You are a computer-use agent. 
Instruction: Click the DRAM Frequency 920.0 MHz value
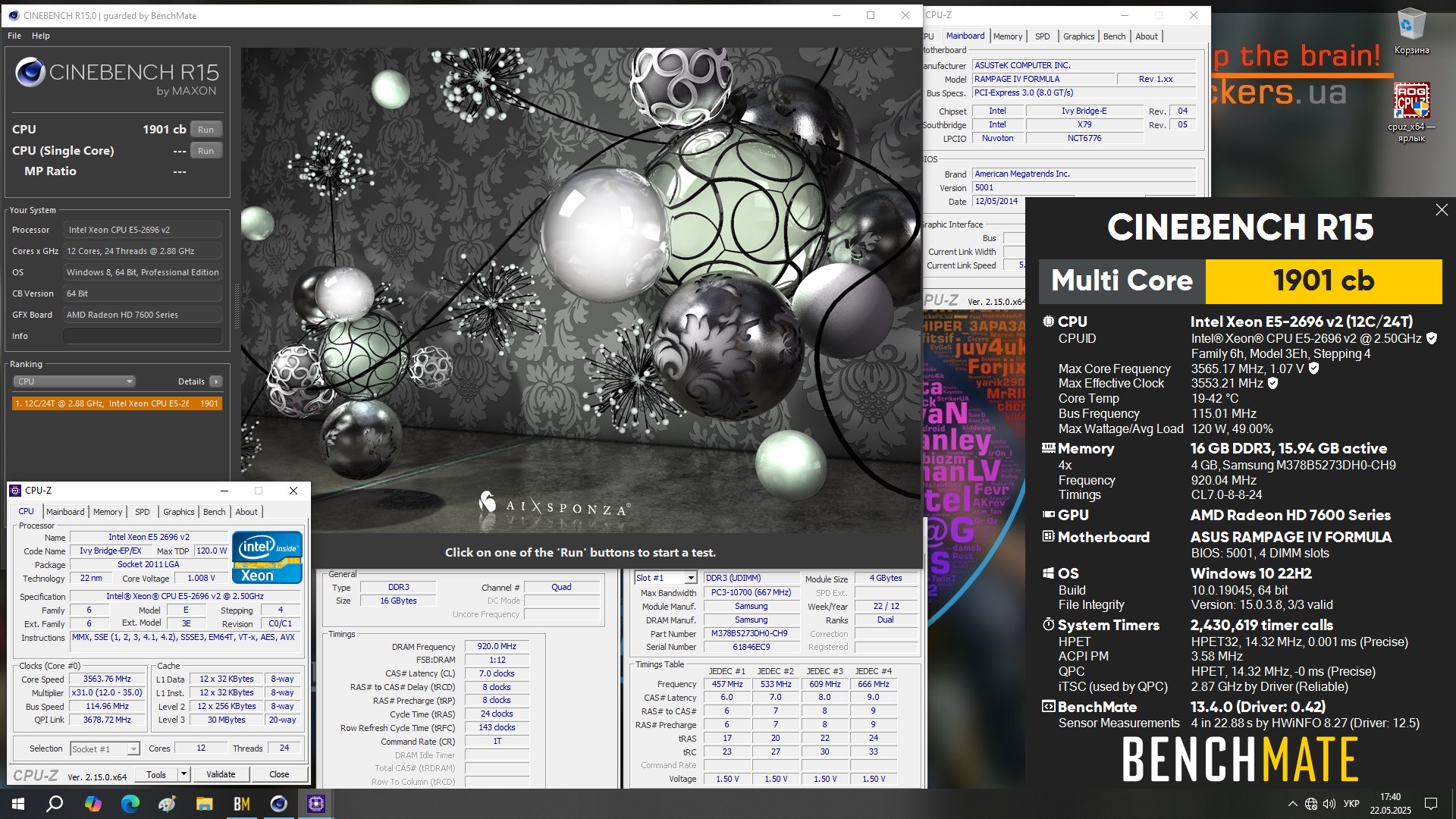[497, 647]
